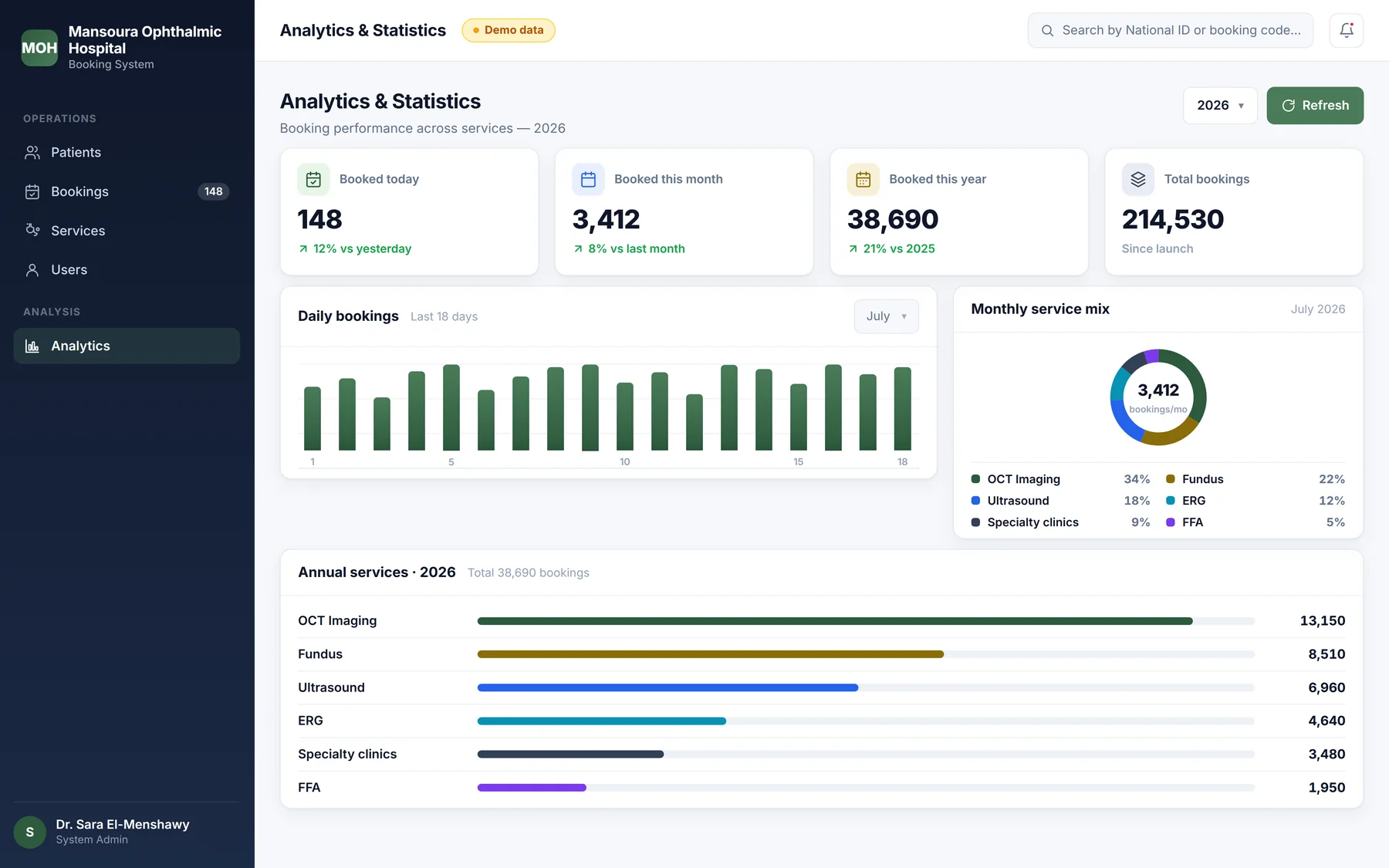Click the 3,480 Specialty clinics count
This screenshot has height=868, width=1389.
click(1326, 754)
